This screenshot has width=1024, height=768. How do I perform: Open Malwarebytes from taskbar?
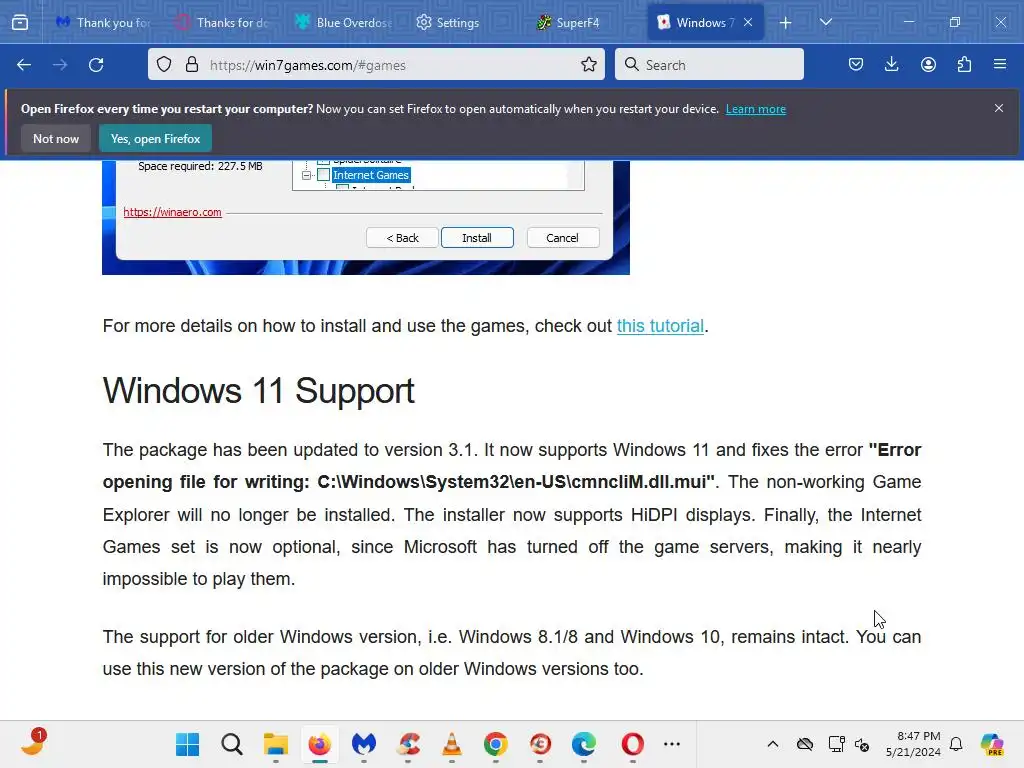tap(364, 744)
